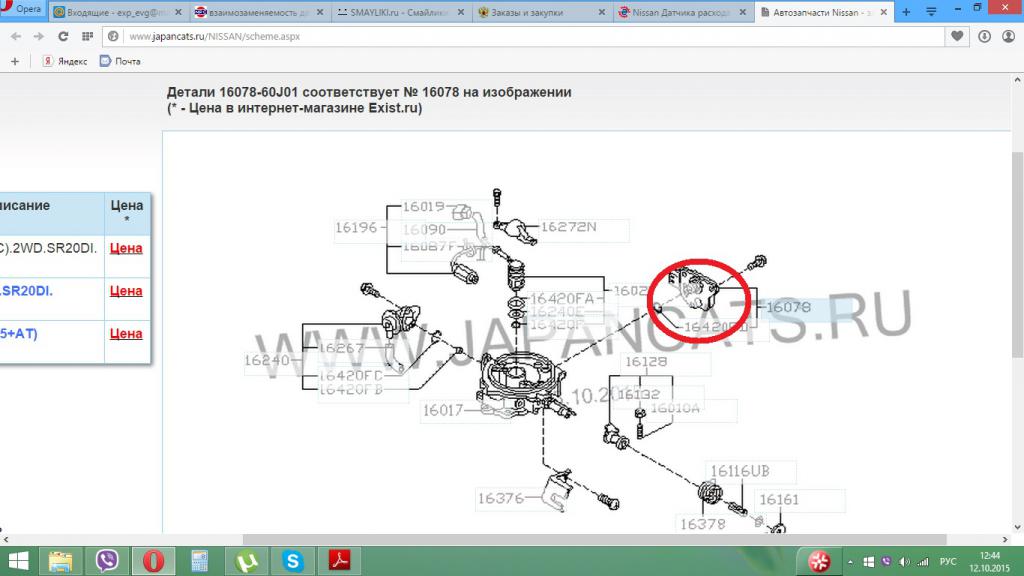This screenshot has width=1024, height=576.
Task: Open the user account icon
Action: coord(1008,37)
